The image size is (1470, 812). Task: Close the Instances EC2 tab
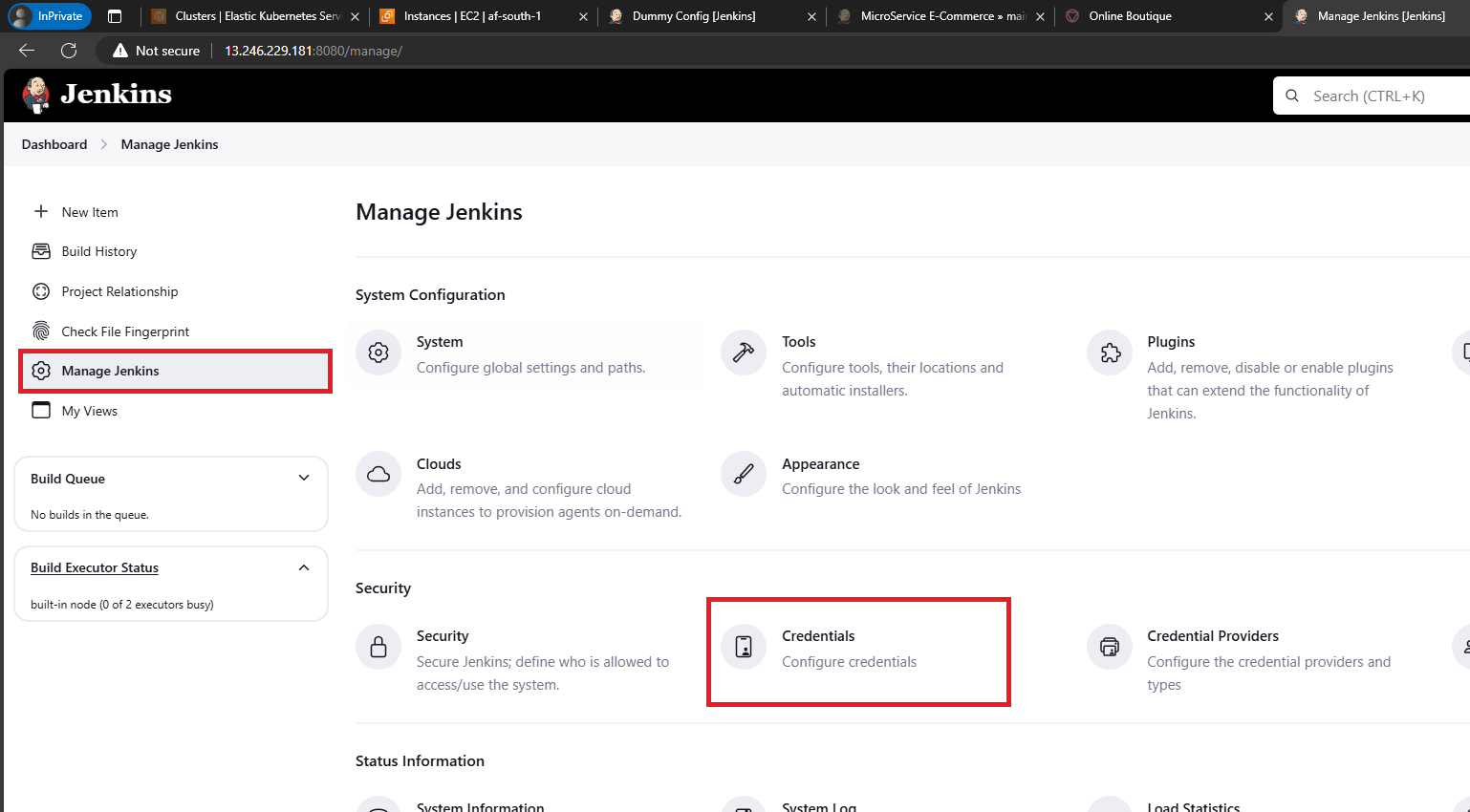point(583,16)
